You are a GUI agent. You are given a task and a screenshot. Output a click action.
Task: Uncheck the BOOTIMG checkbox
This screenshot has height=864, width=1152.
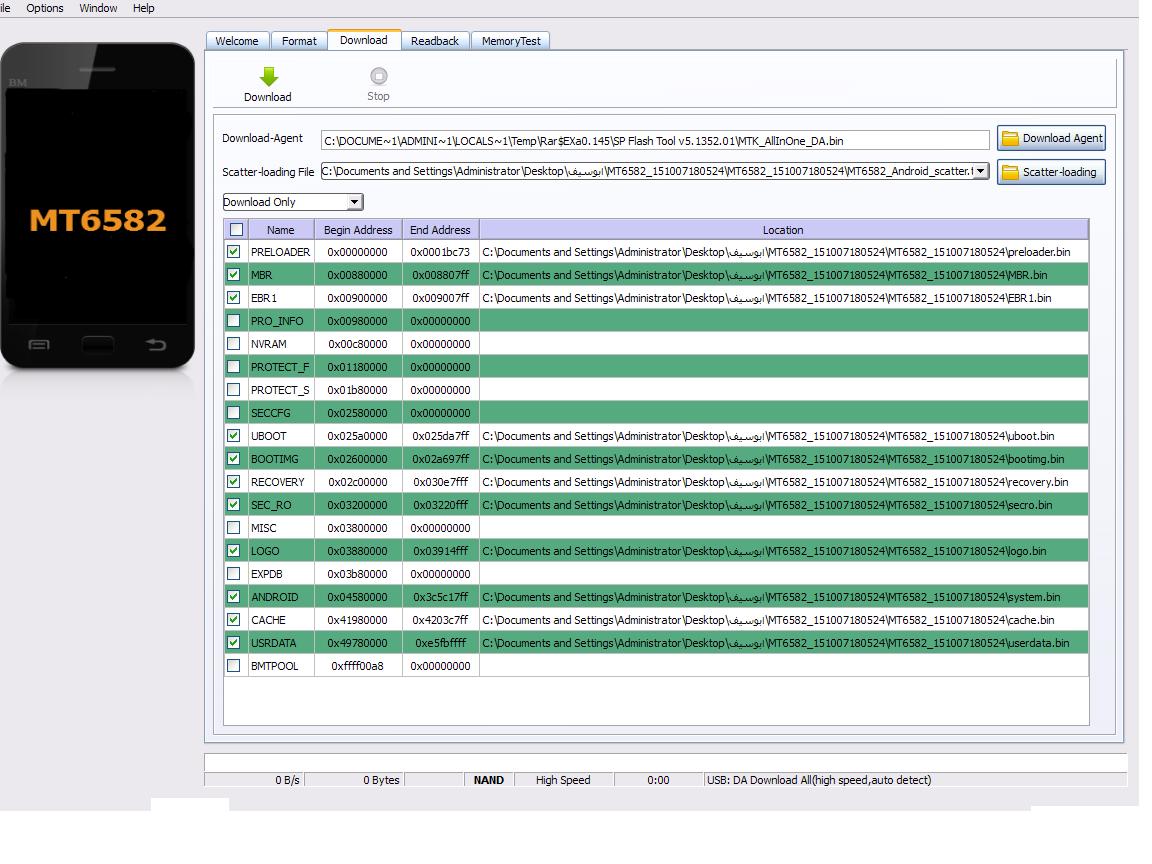234,458
